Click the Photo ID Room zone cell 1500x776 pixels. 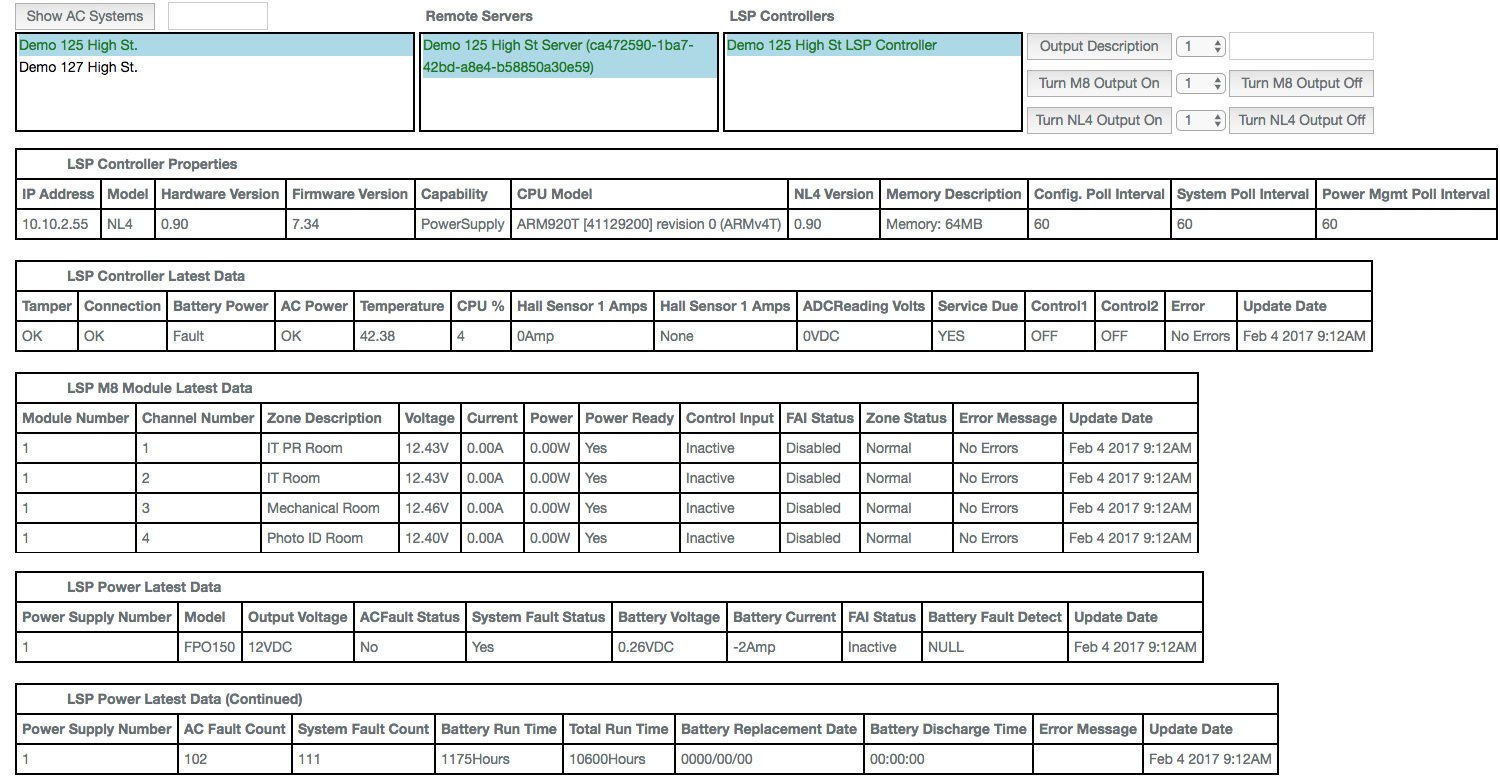314,539
